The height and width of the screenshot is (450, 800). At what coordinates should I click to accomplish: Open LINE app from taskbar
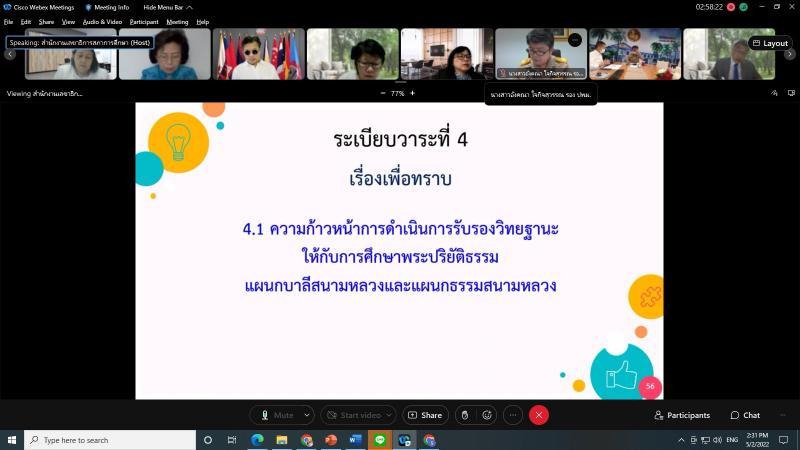380,440
